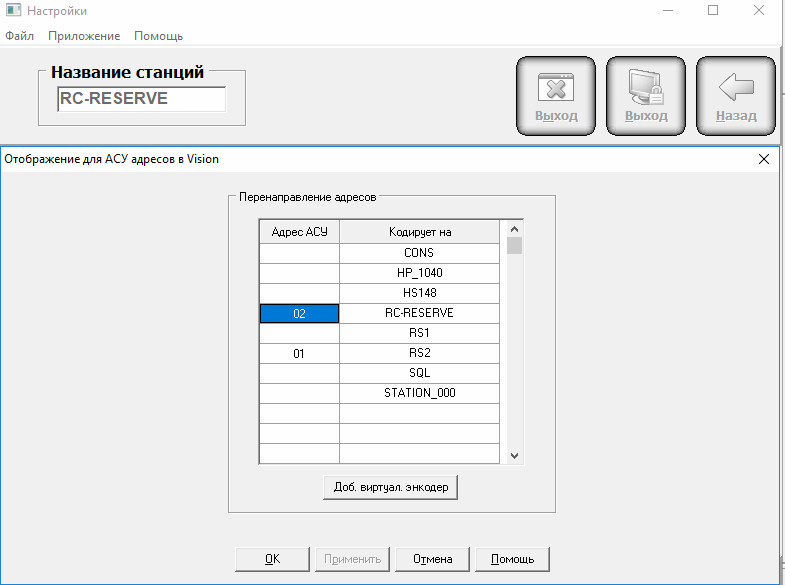785x585 pixels.
Task: Click empty address cell next to CONS
Action: [x=299, y=253]
